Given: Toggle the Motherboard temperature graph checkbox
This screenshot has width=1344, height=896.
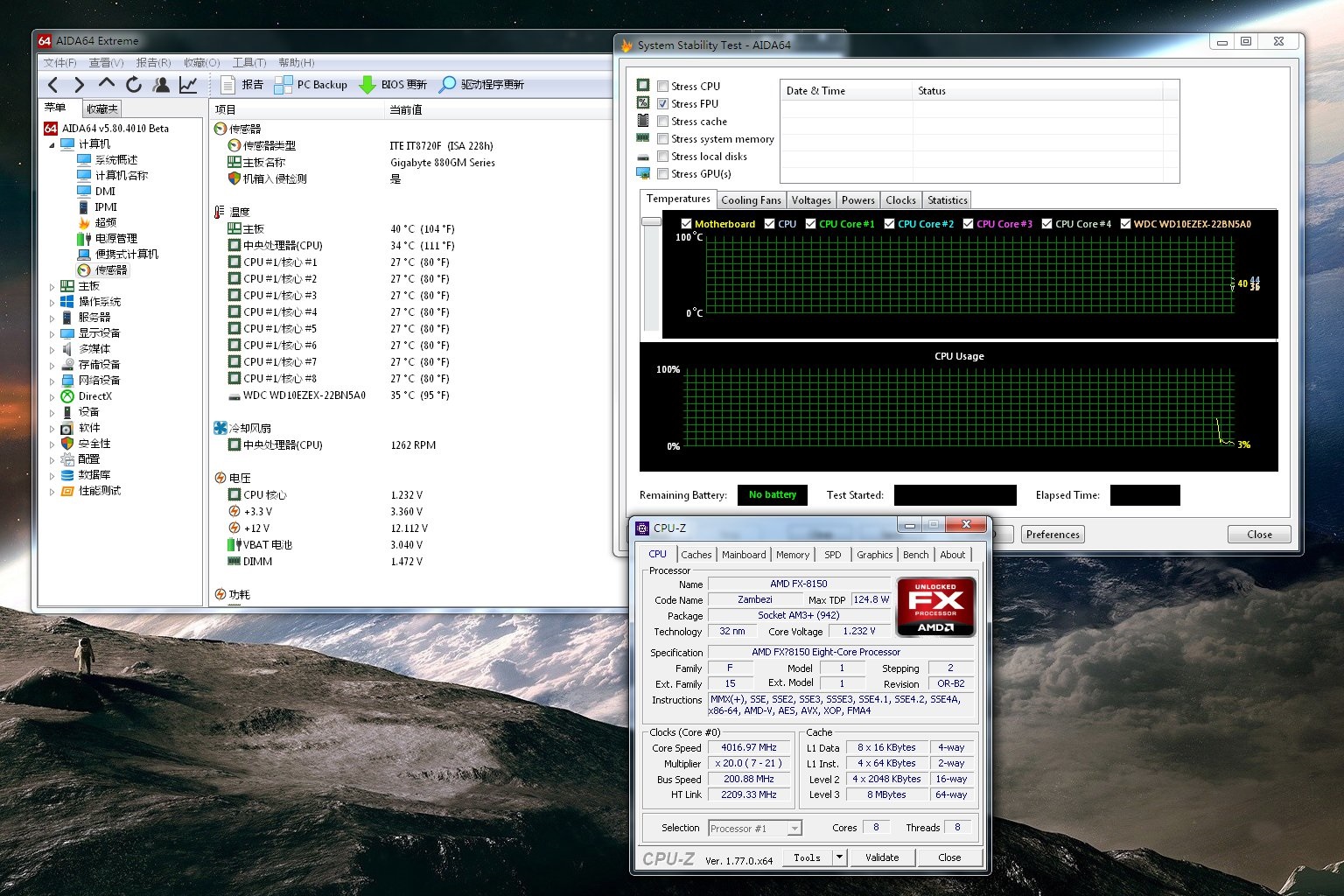Looking at the screenshot, I should (686, 224).
